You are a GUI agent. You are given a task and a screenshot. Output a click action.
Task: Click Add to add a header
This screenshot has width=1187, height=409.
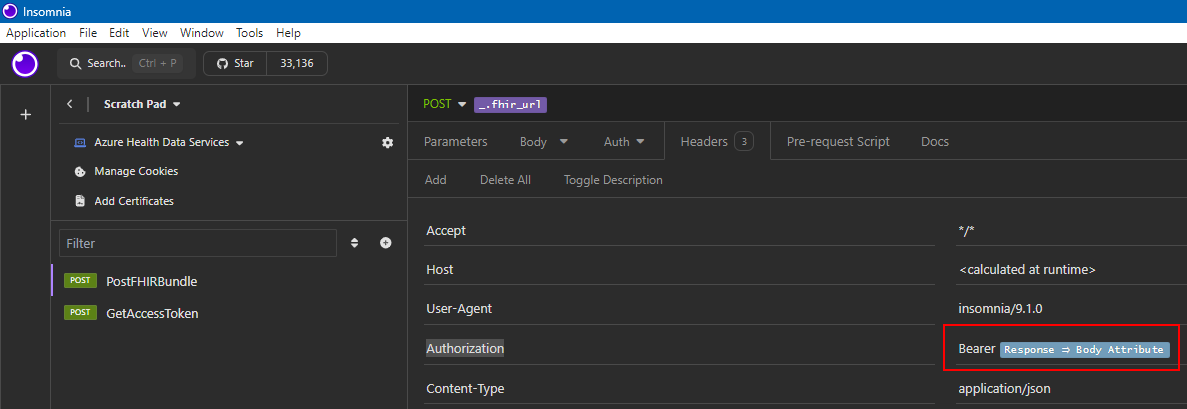tap(435, 180)
